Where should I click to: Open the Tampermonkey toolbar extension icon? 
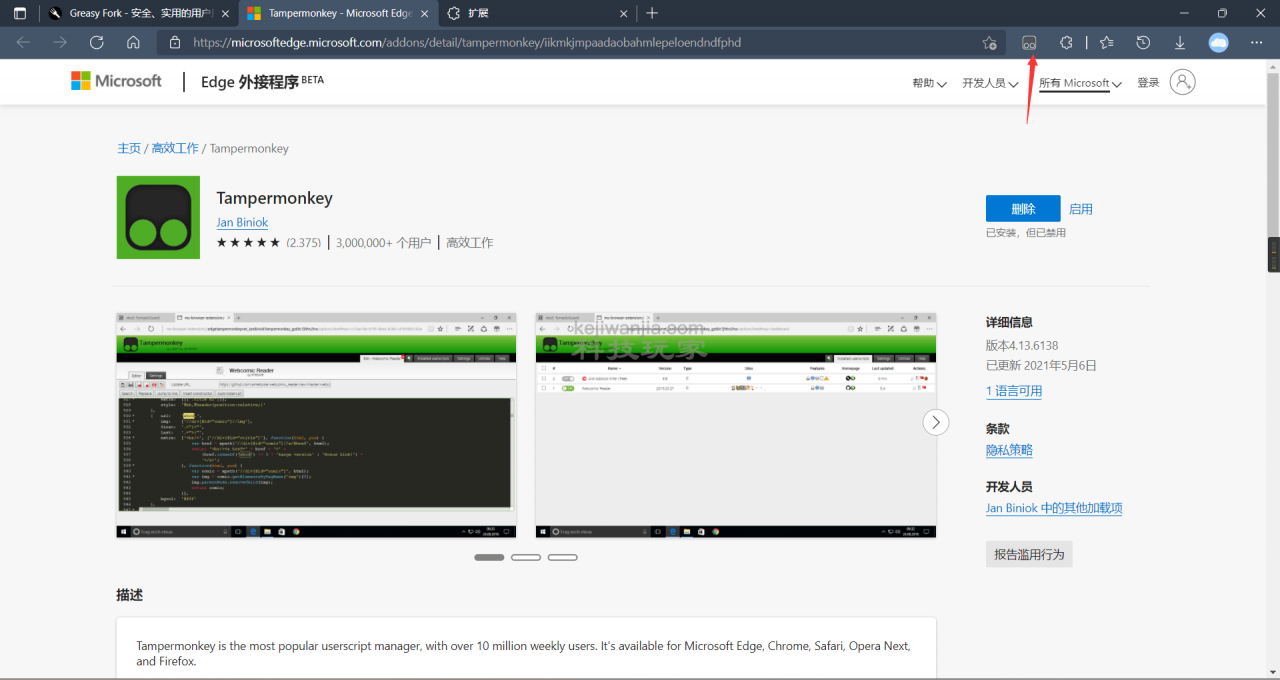1029,43
